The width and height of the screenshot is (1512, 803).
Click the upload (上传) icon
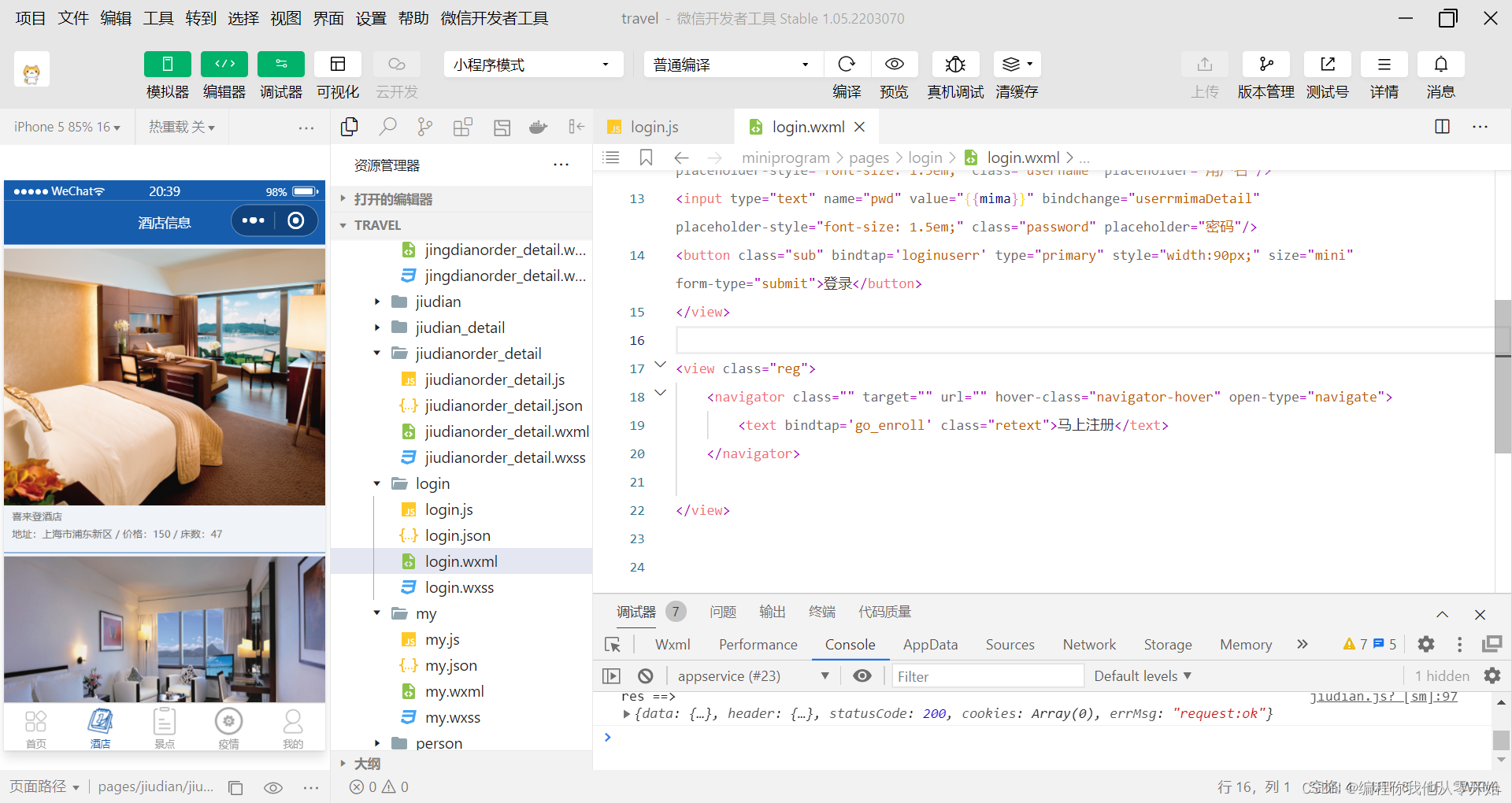pos(1205,65)
